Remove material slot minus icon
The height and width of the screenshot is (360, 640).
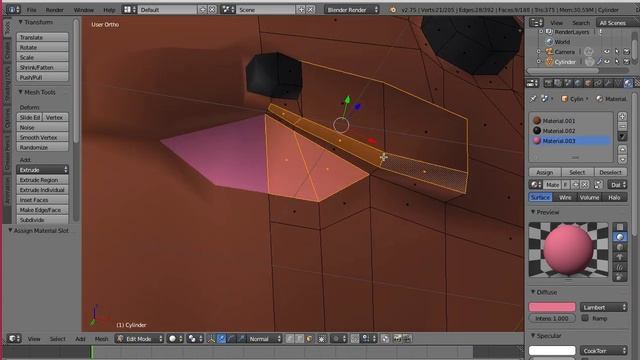[x=622, y=126]
